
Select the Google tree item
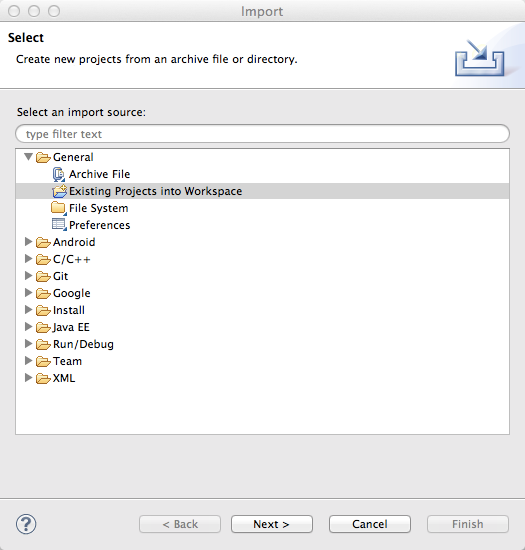point(72,293)
